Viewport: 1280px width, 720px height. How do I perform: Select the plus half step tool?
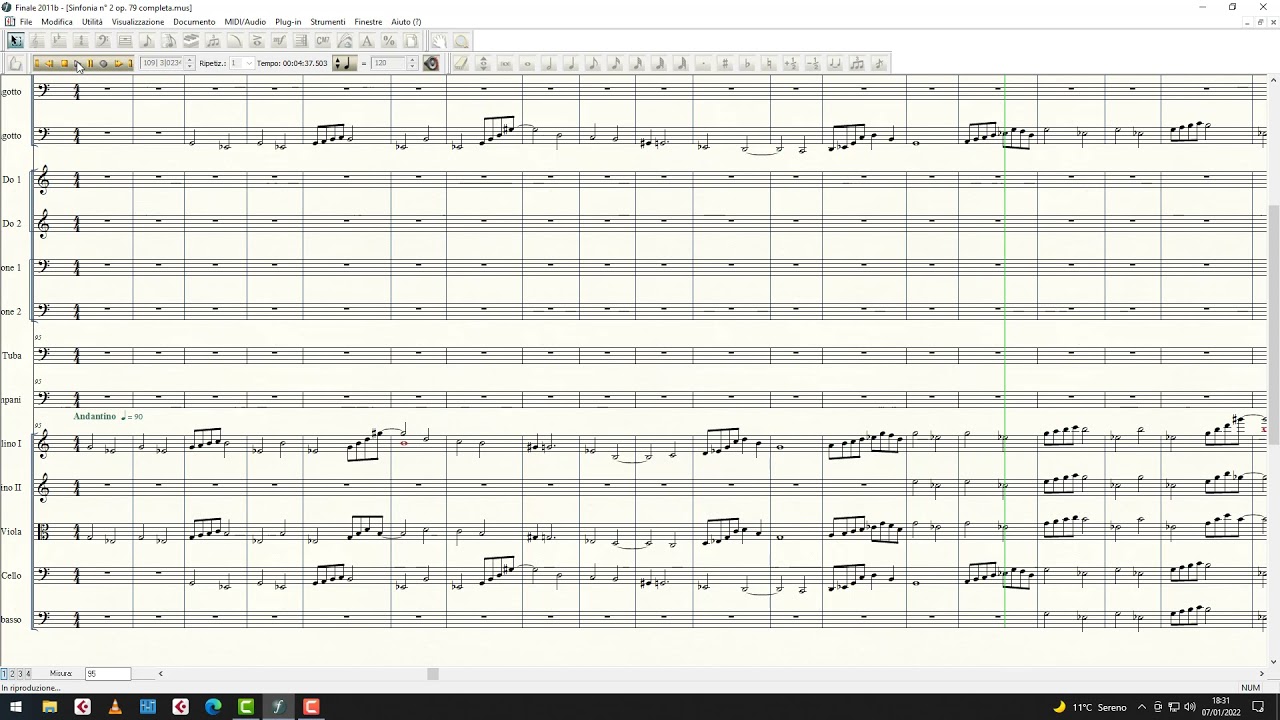(x=790, y=63)
